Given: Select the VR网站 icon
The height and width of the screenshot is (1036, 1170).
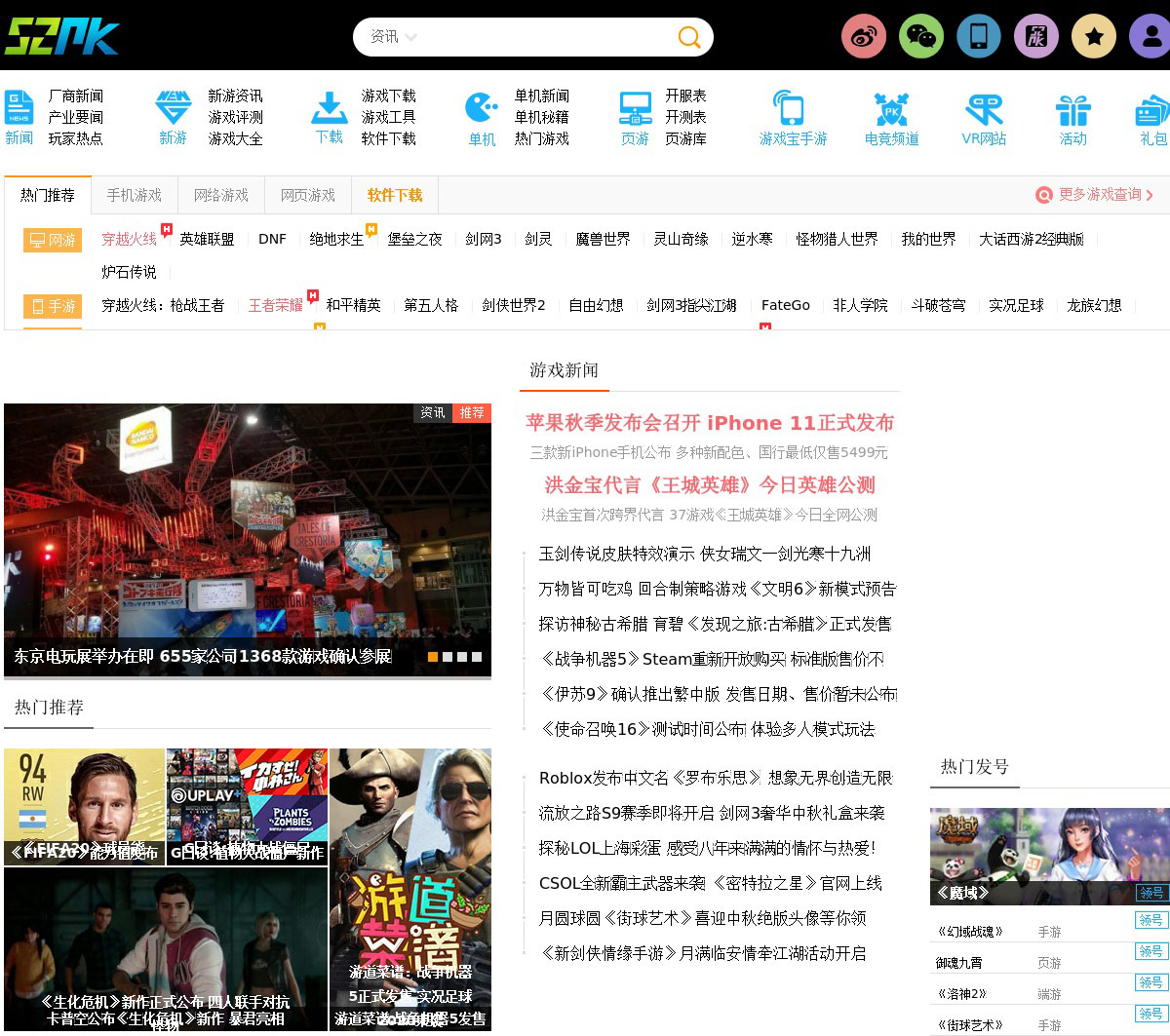Looking at the screenshot, I should [984, 109].
